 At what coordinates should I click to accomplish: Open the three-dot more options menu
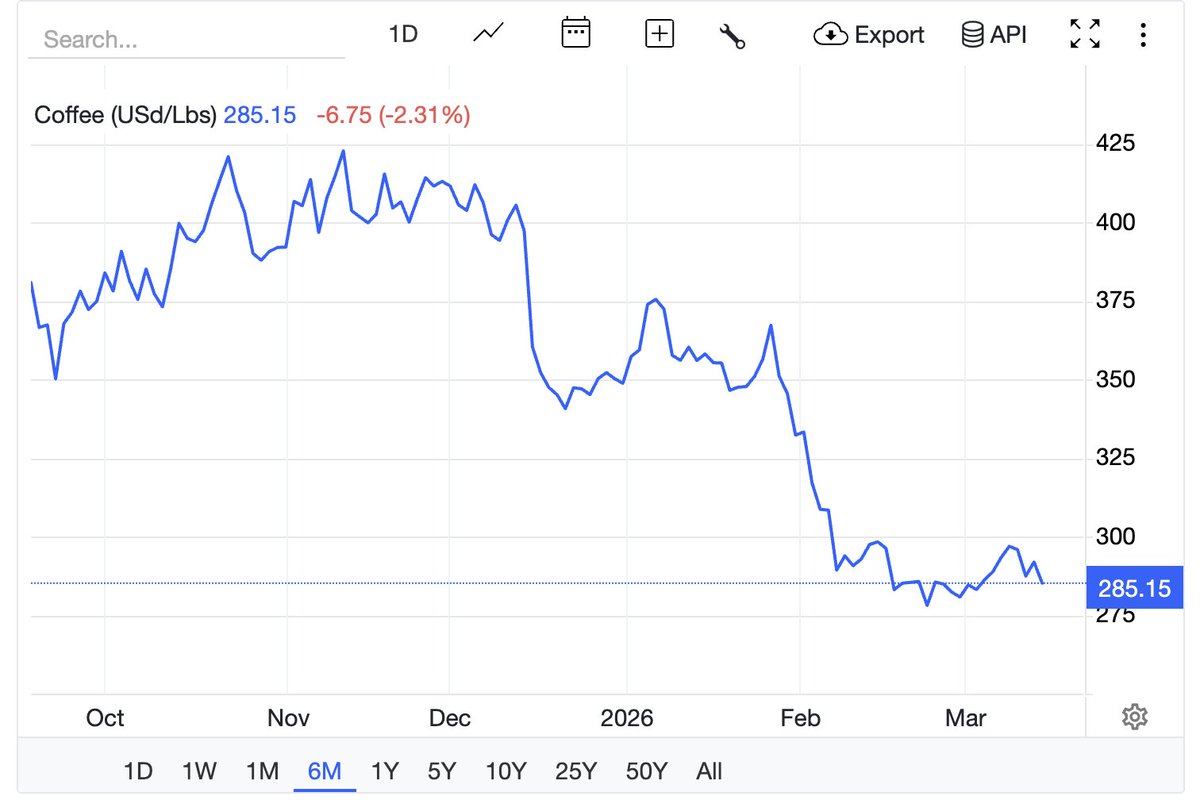pos(1143,34)
